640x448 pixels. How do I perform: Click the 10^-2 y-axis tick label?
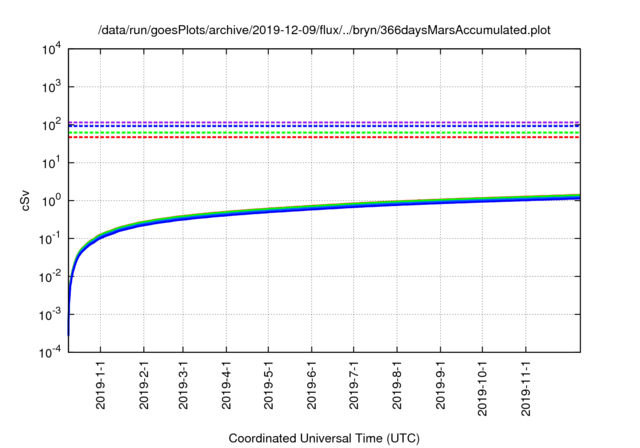click(x=51, y=277)
